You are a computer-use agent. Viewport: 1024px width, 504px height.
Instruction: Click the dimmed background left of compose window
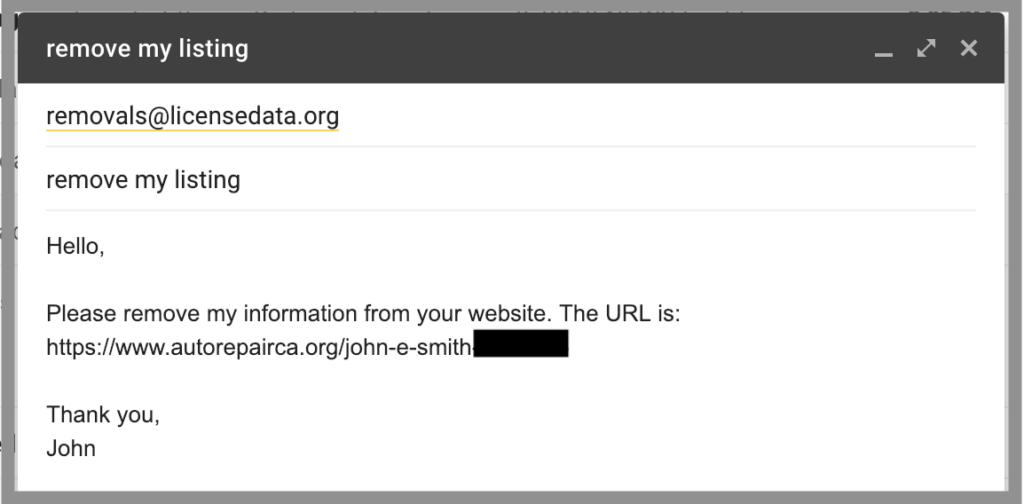coord(8,300)
